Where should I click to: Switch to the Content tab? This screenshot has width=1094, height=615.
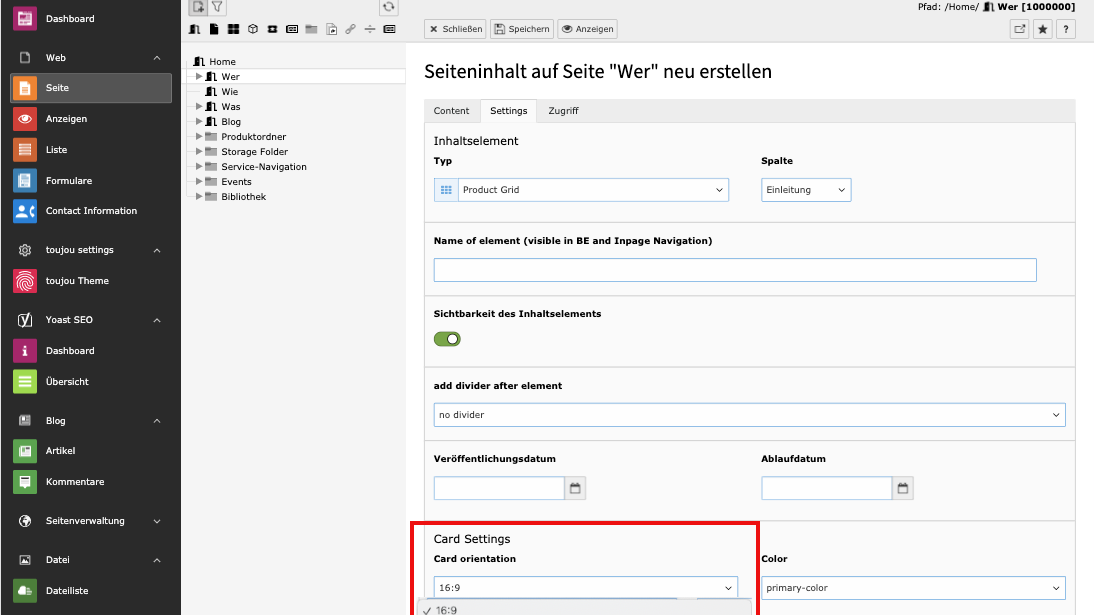point(451,111)
